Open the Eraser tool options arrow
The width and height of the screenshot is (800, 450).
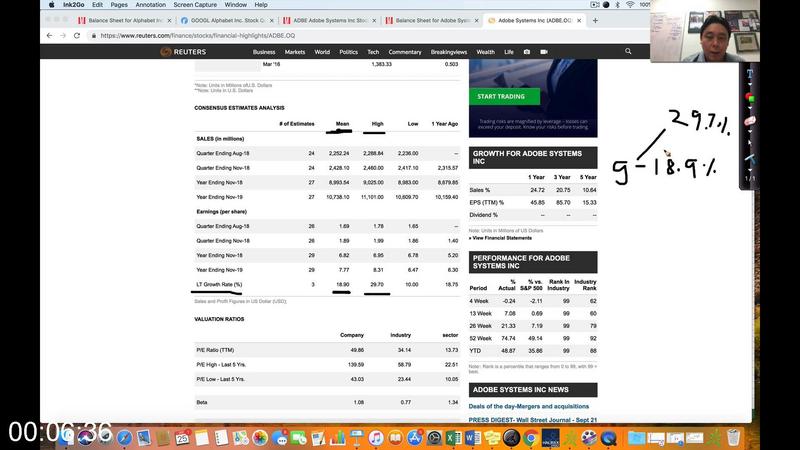749,131
